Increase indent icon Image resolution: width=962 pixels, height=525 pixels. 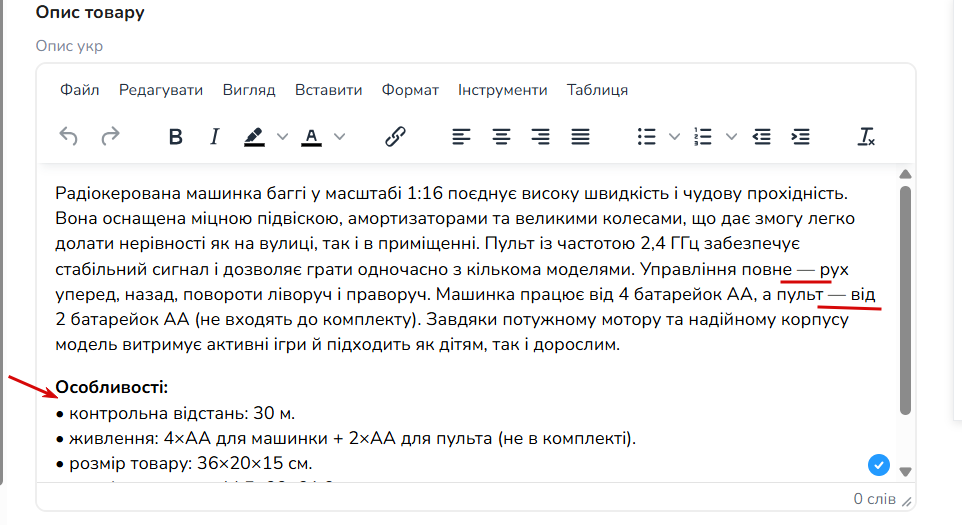pos(801,136)
